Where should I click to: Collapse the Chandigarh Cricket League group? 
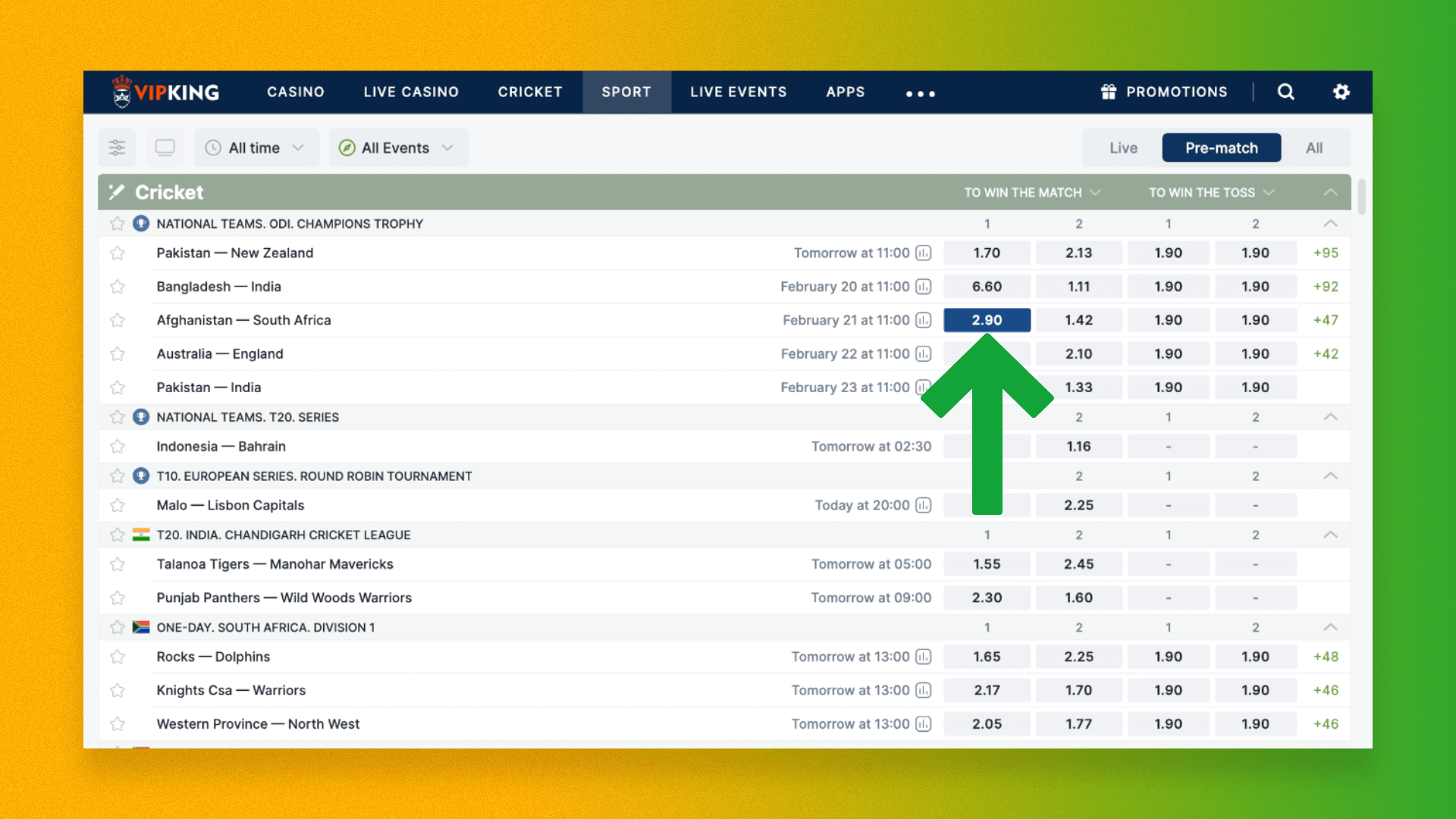(x=1330, y=535)
